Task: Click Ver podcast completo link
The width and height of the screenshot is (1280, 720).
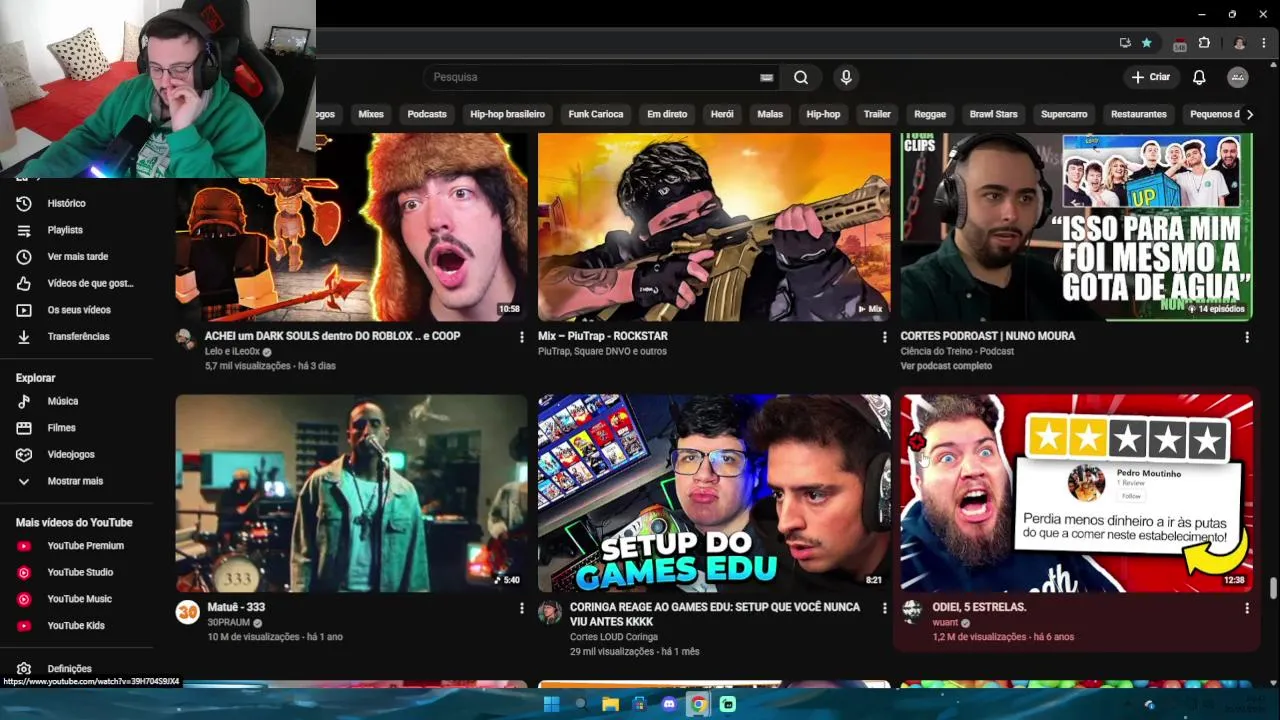Action: [x=946, y=366]
